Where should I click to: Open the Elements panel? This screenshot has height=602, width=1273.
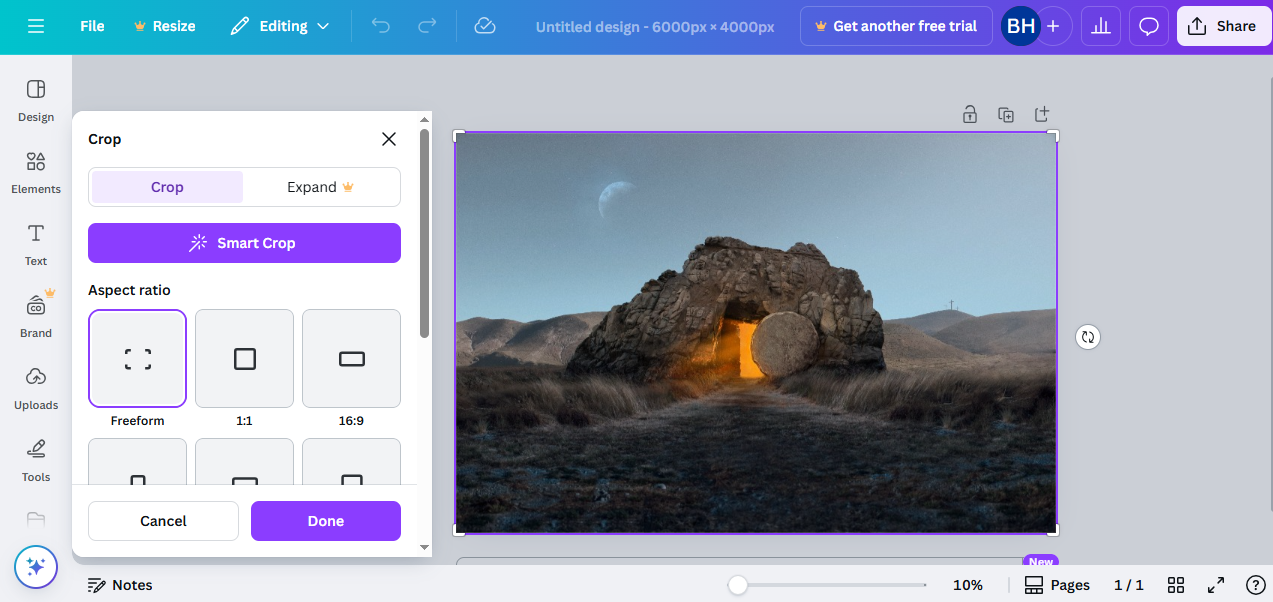click(35, 172)
